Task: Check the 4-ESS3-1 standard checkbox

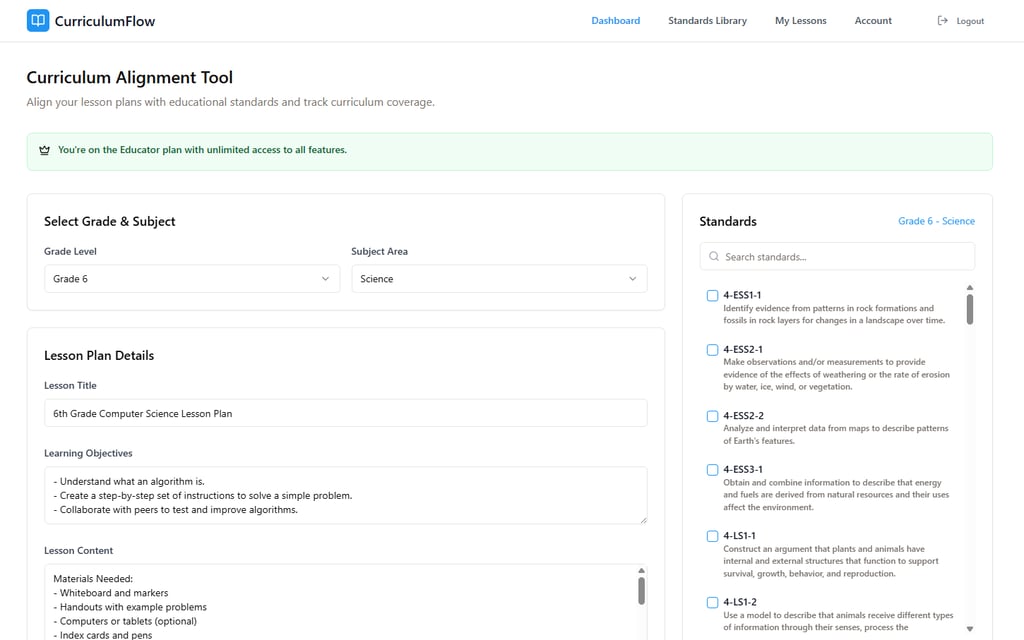Action: pos(712,470)
